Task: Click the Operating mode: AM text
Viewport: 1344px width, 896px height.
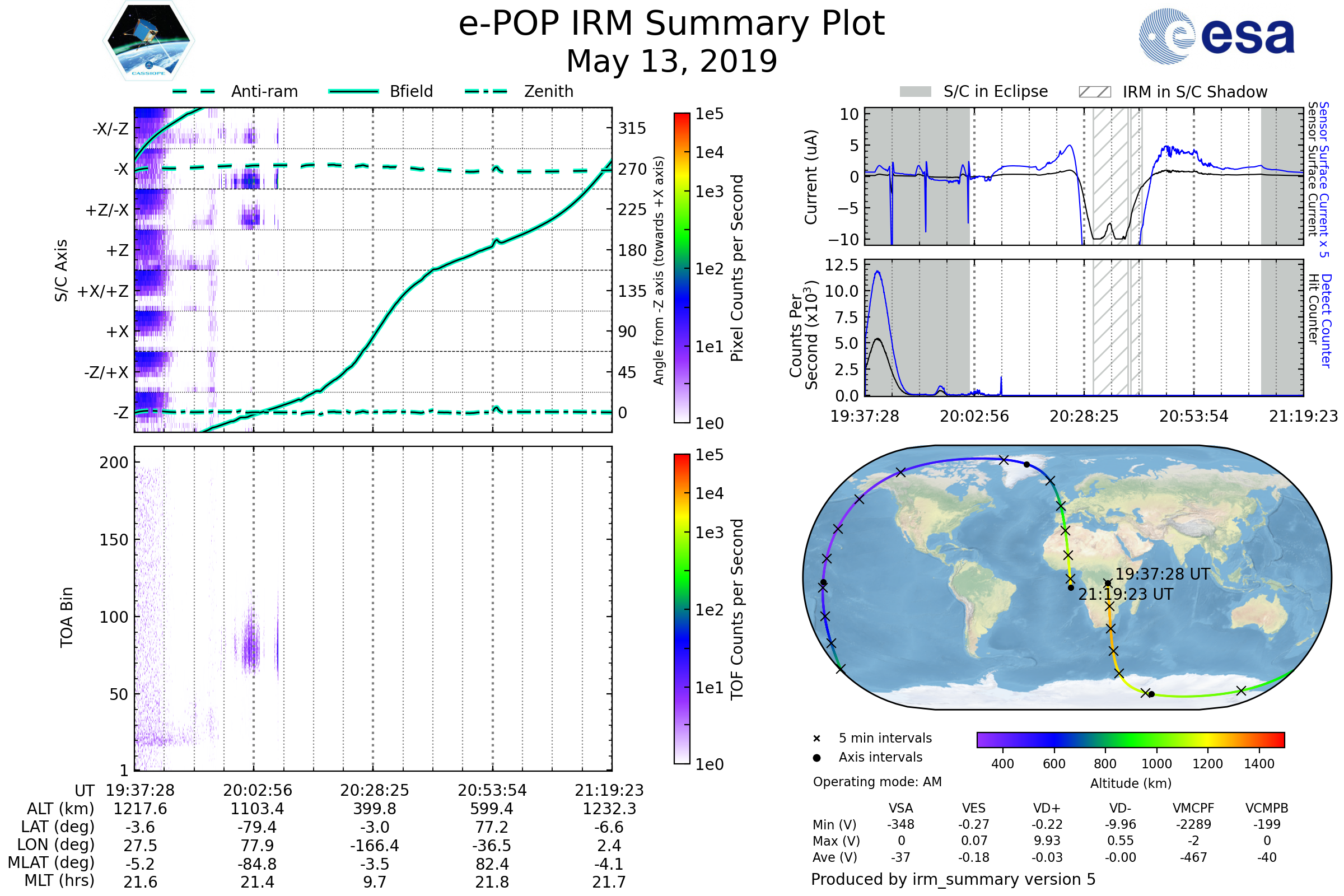Action: click(877, 782)
